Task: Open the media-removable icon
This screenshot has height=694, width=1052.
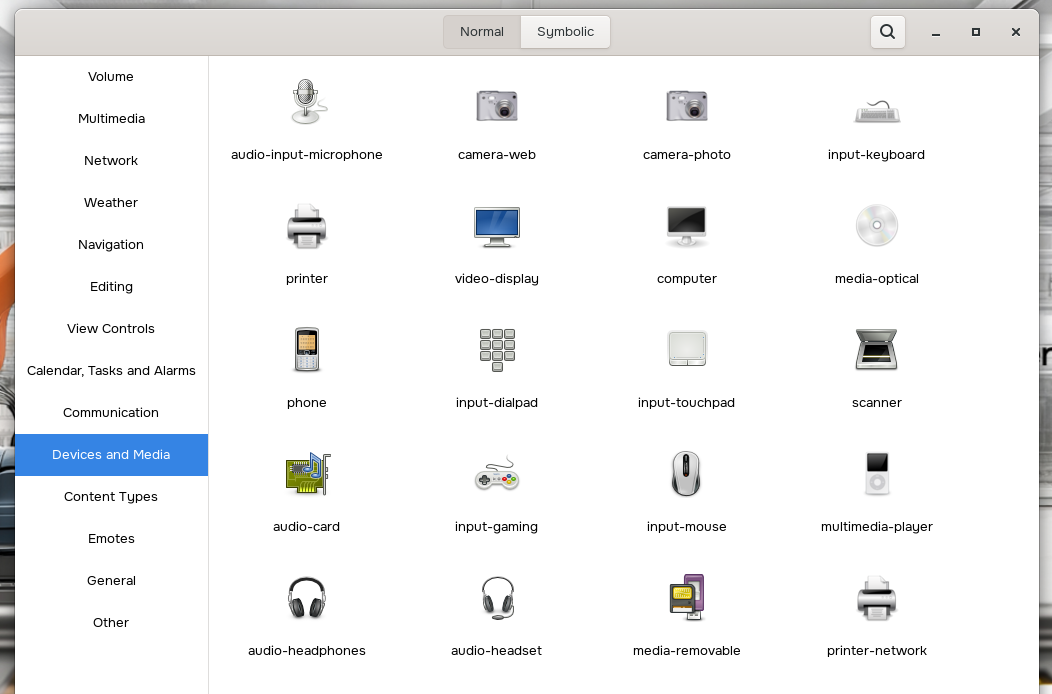Action: click(x=686, y=598)
